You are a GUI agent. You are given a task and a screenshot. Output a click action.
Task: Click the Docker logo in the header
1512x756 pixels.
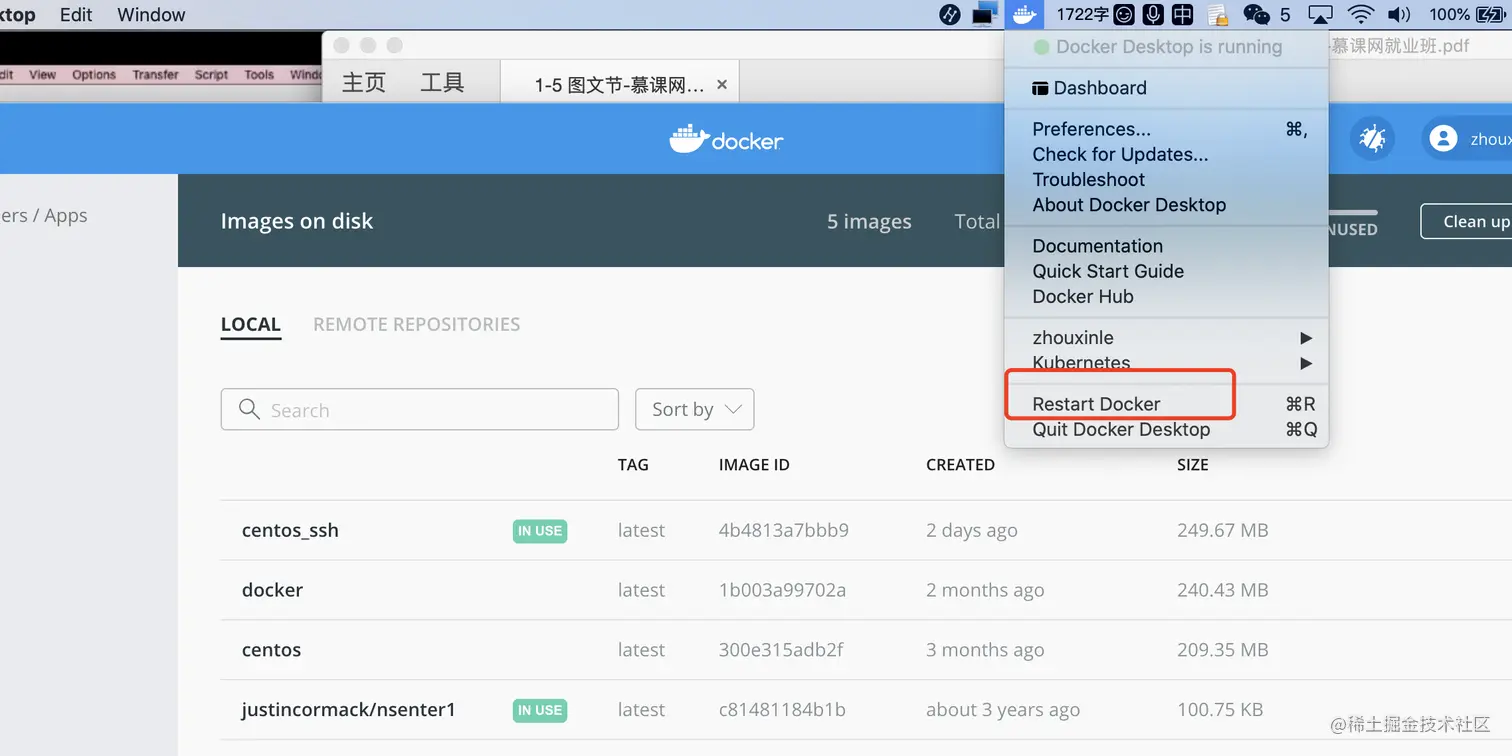coord(726,139)
